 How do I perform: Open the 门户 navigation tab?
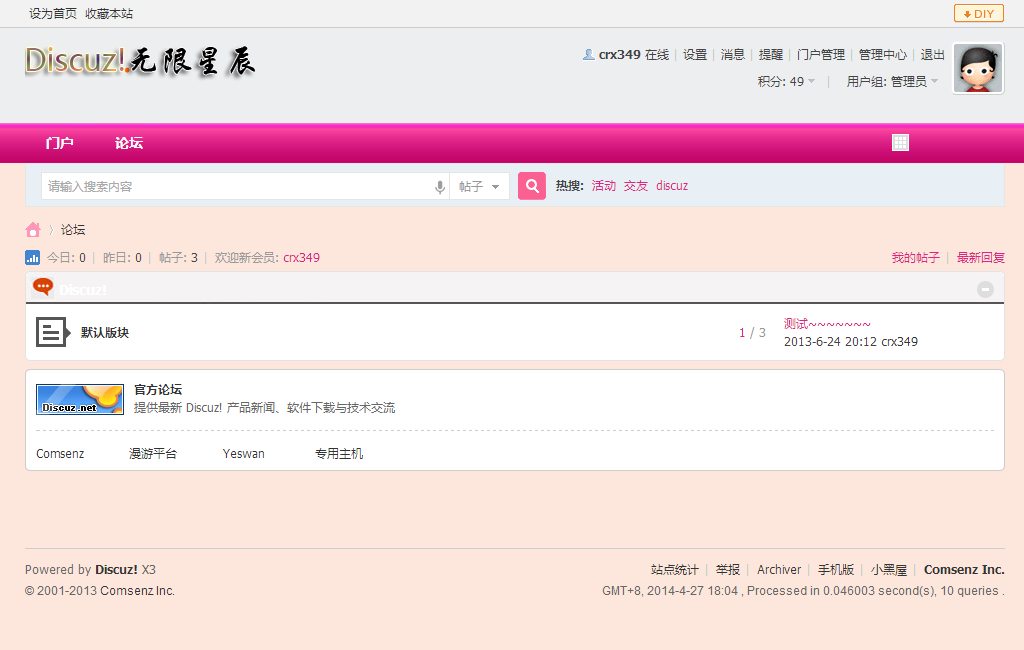pyautogui.click(x=60, y=143)
